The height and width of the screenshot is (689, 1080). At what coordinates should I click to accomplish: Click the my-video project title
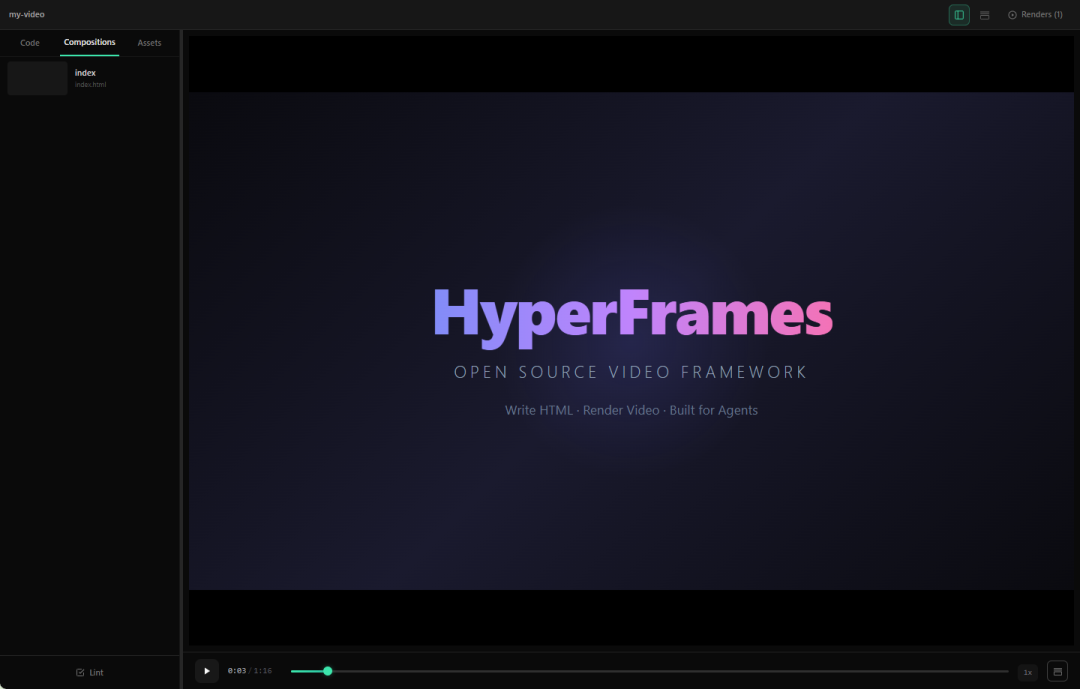pyautogui.click(x=27, y=15)
